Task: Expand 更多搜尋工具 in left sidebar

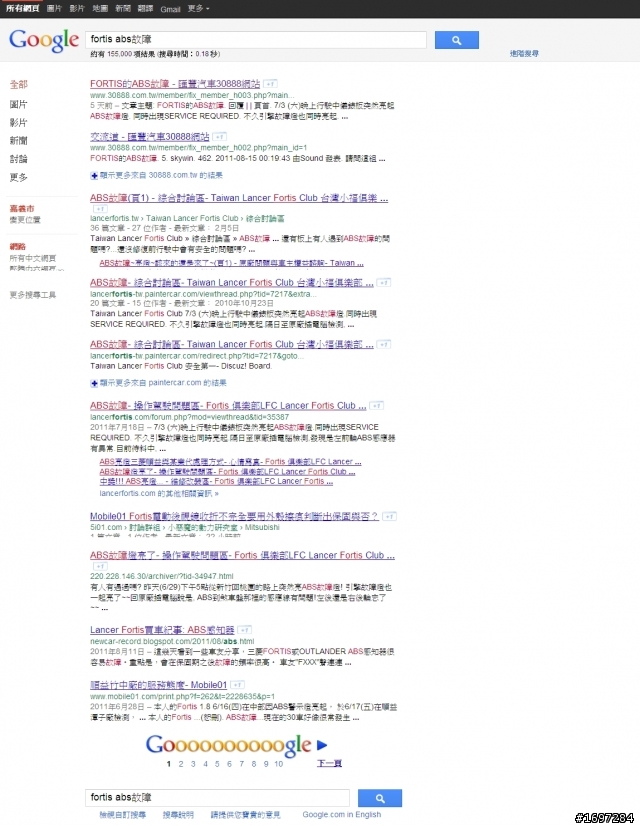Action: click(x=33, y=295)
